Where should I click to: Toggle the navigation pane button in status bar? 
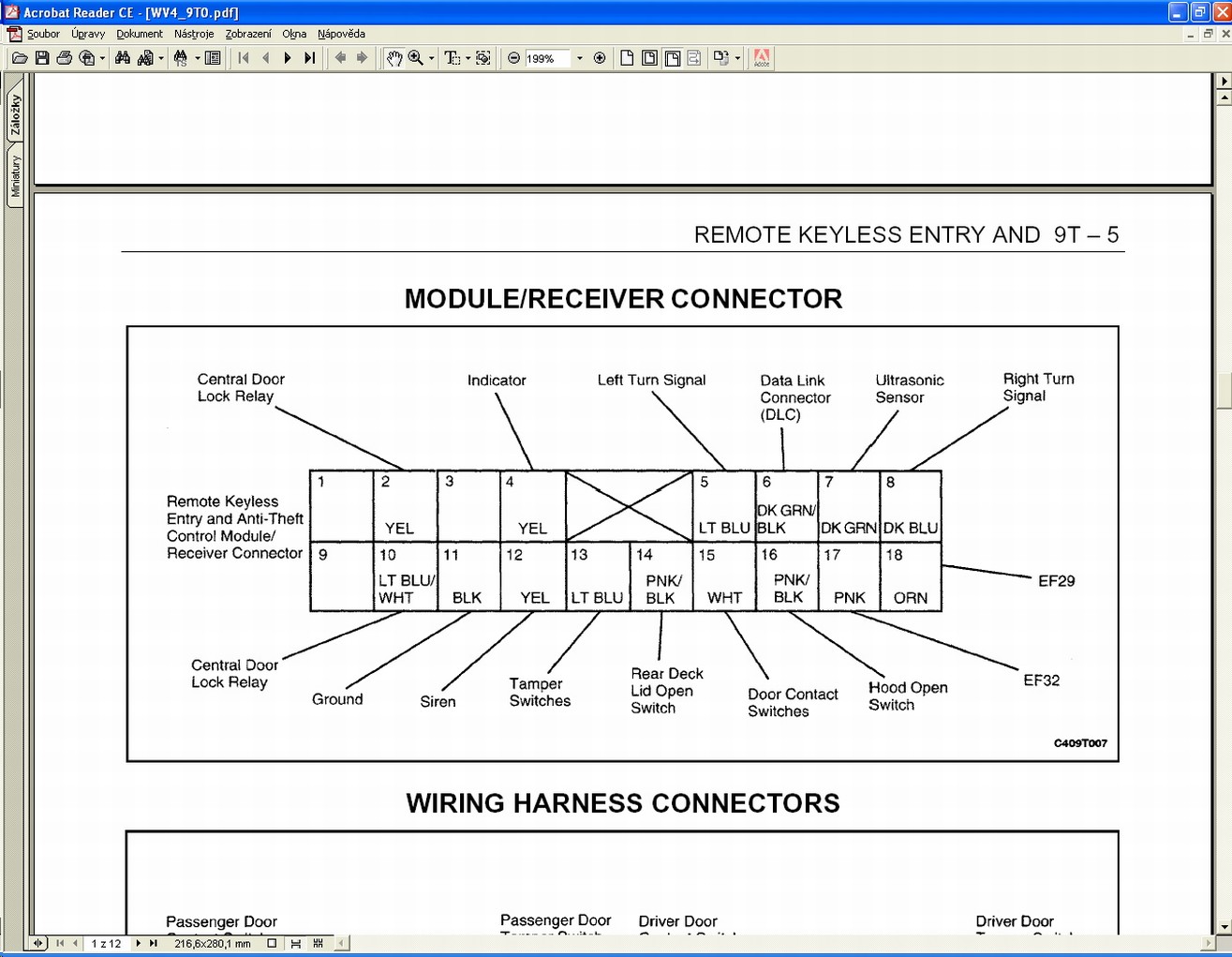click(37, 943)
